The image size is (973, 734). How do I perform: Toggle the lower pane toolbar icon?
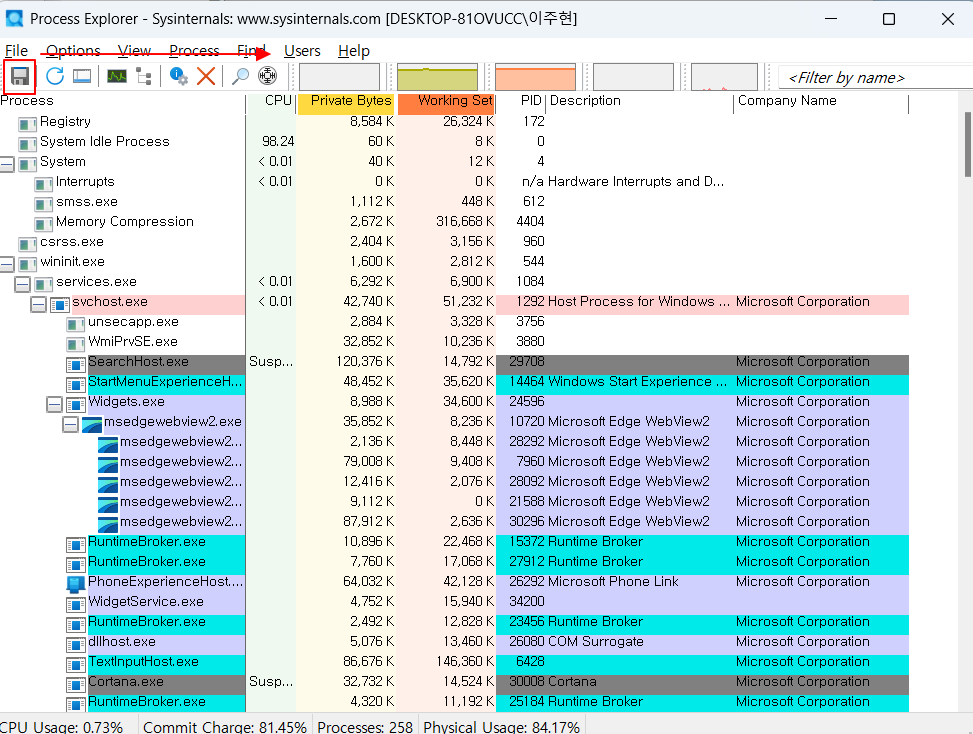pyautogui.click(x=82, y=76)
